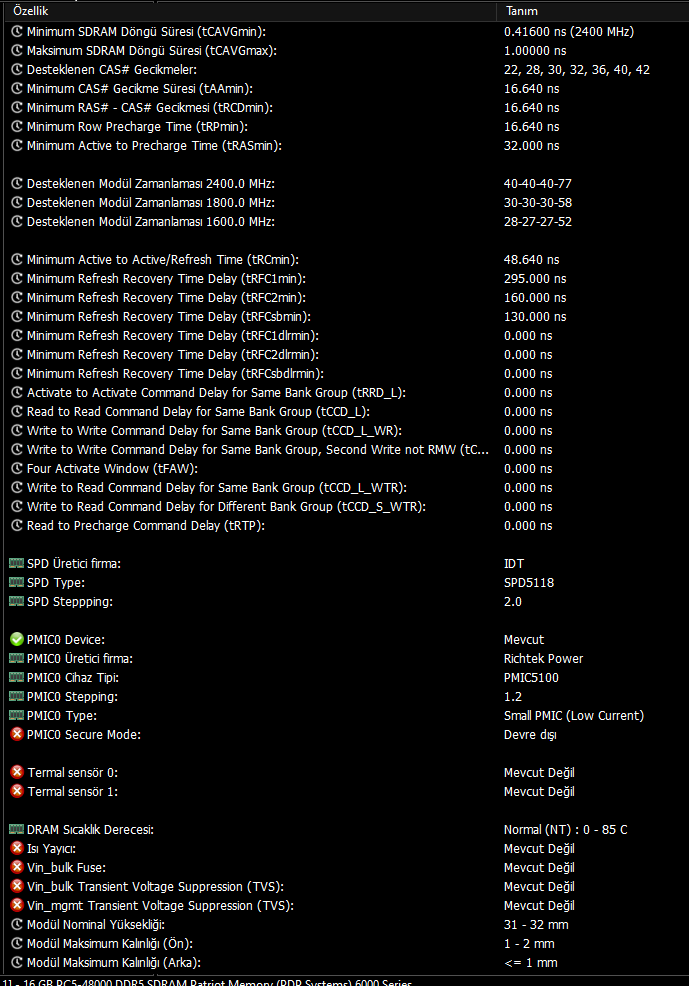Click the 40-40-40-77 timing value

(x=537, y=184)
